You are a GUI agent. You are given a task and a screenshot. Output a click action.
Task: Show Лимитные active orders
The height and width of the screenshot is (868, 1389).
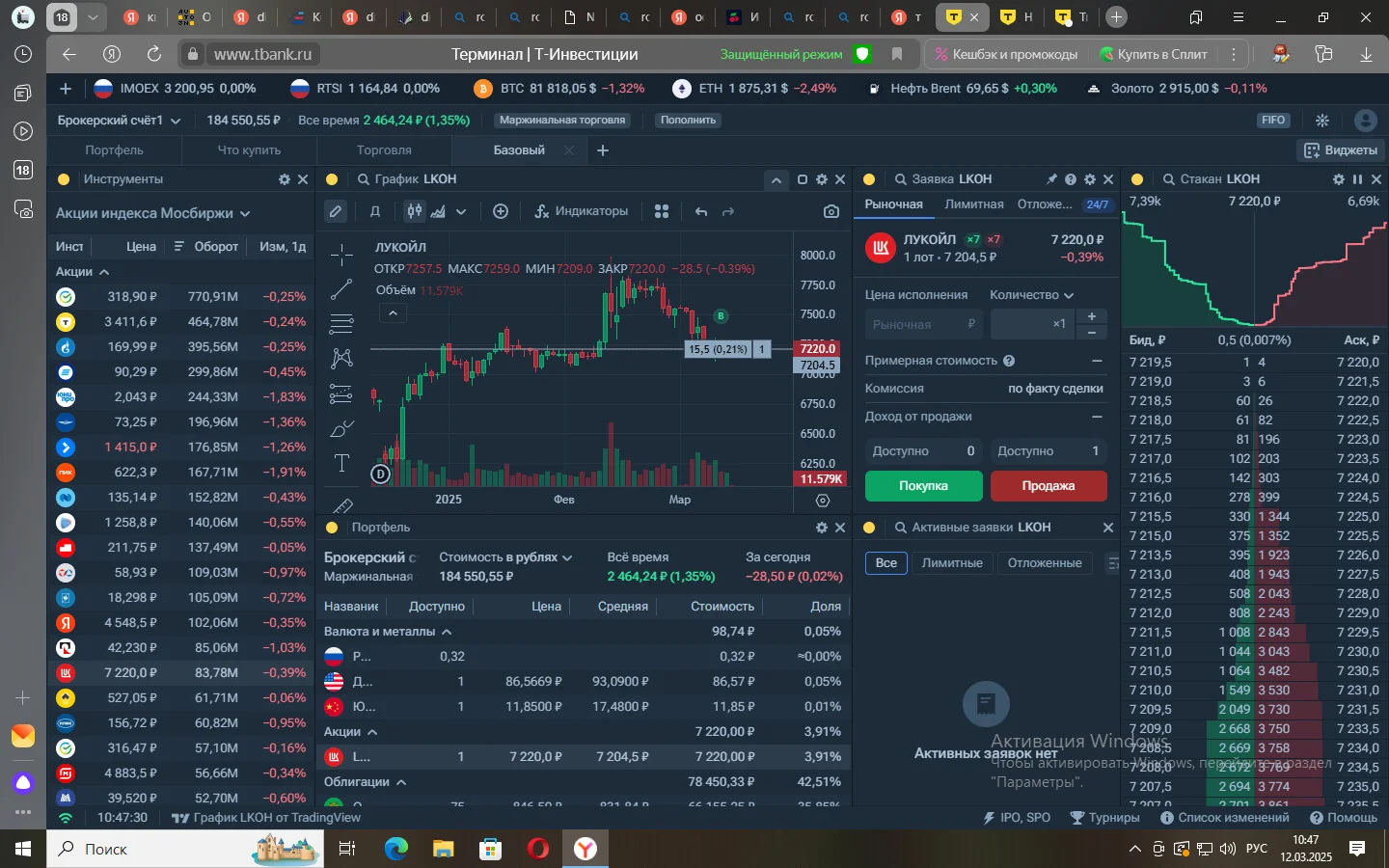952,563
